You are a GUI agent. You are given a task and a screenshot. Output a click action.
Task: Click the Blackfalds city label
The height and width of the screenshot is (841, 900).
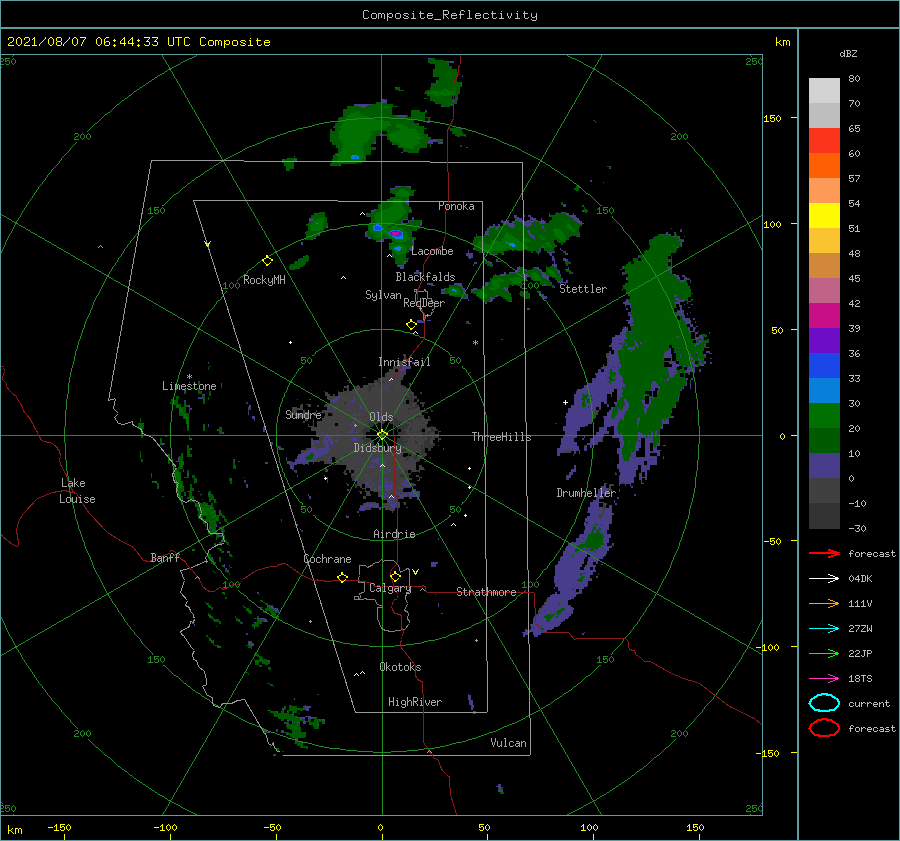425,277
